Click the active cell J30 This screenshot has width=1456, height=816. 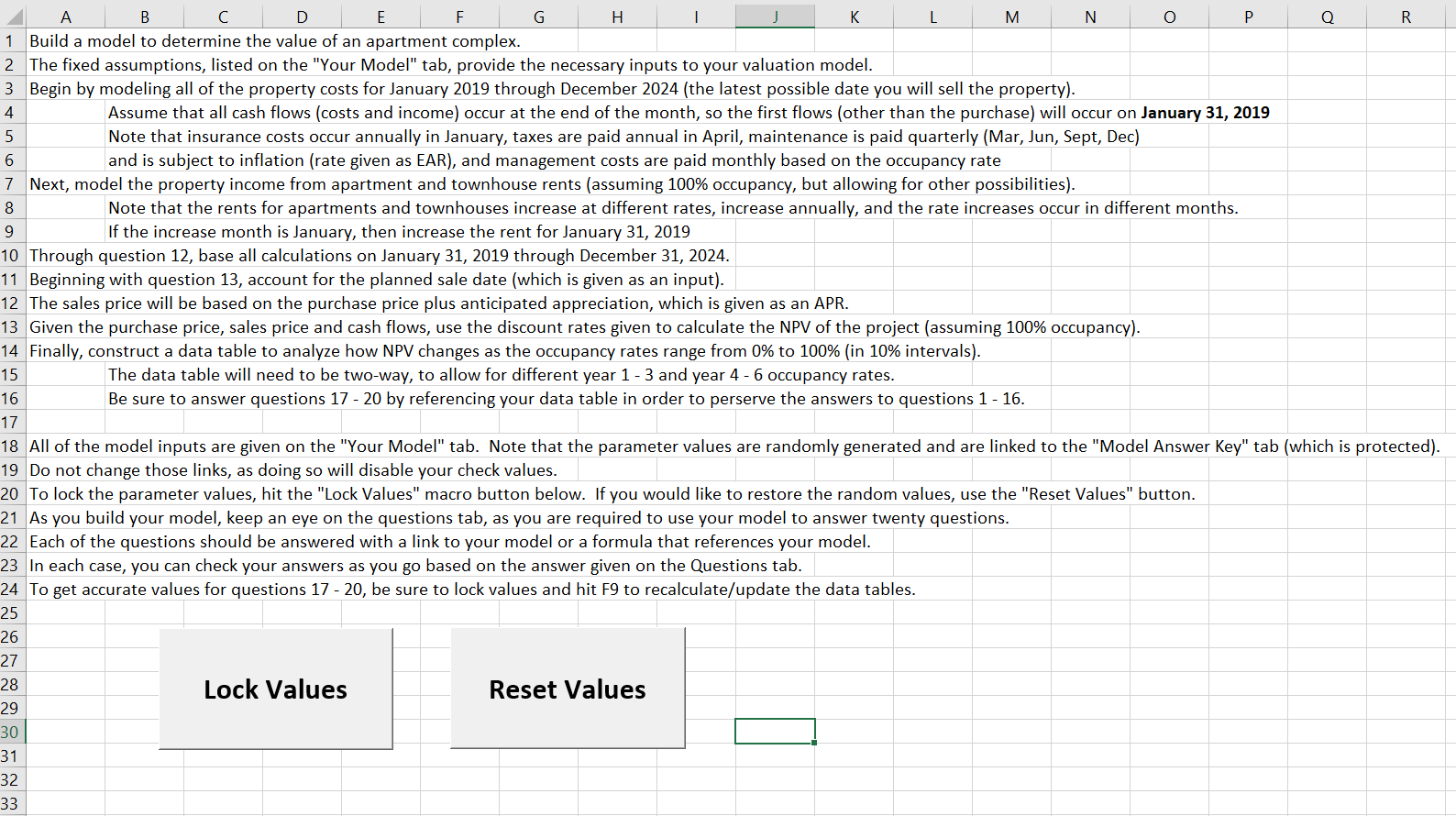coord(775,732)
